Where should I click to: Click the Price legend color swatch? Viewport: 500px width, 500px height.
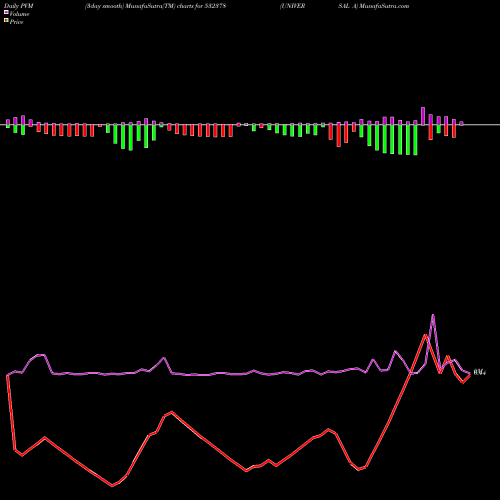tap(6, 21)
